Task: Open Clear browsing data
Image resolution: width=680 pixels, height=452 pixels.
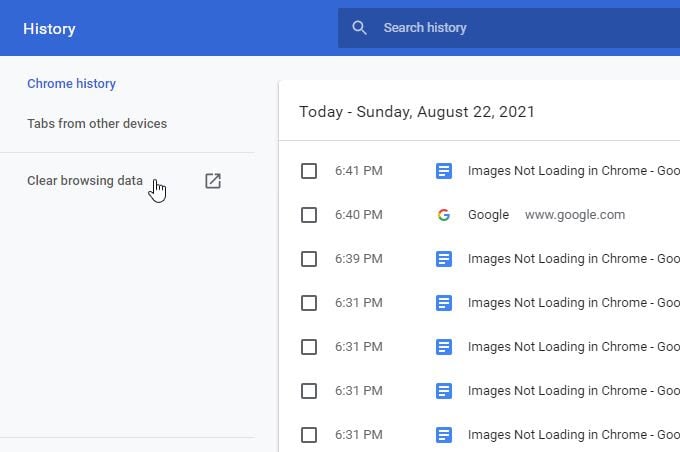Action: 85,181
